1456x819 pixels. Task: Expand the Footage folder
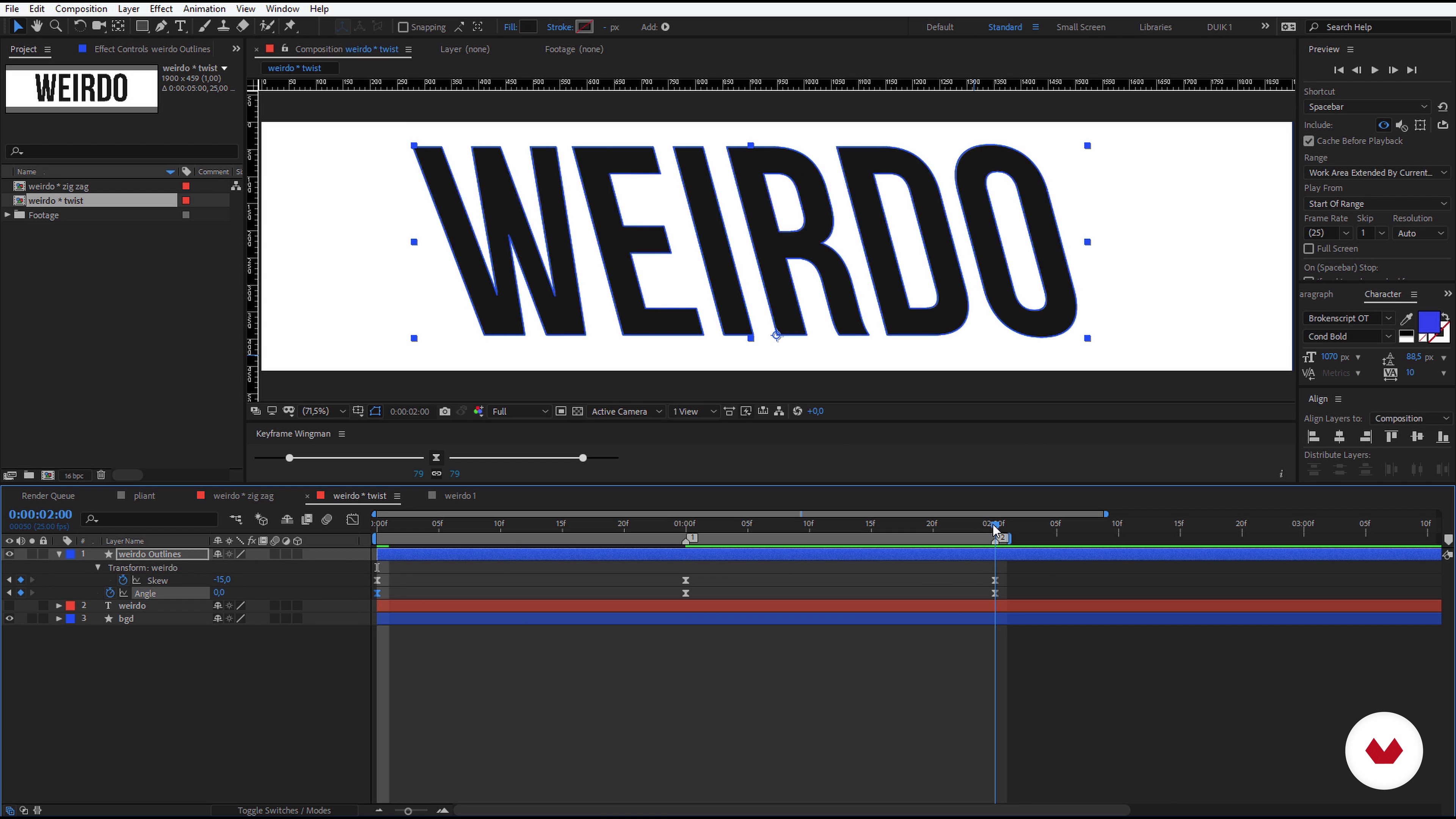click(x=7, y=215)
